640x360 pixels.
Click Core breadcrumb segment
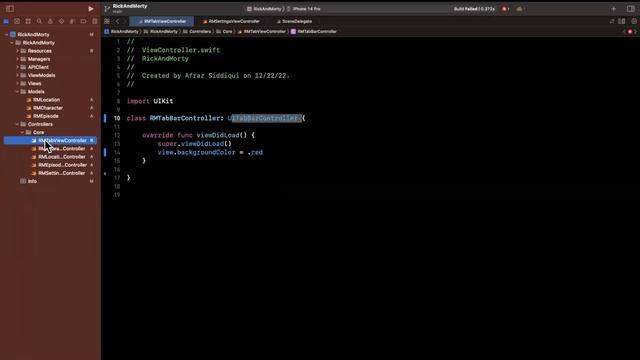tap(224, 31)
